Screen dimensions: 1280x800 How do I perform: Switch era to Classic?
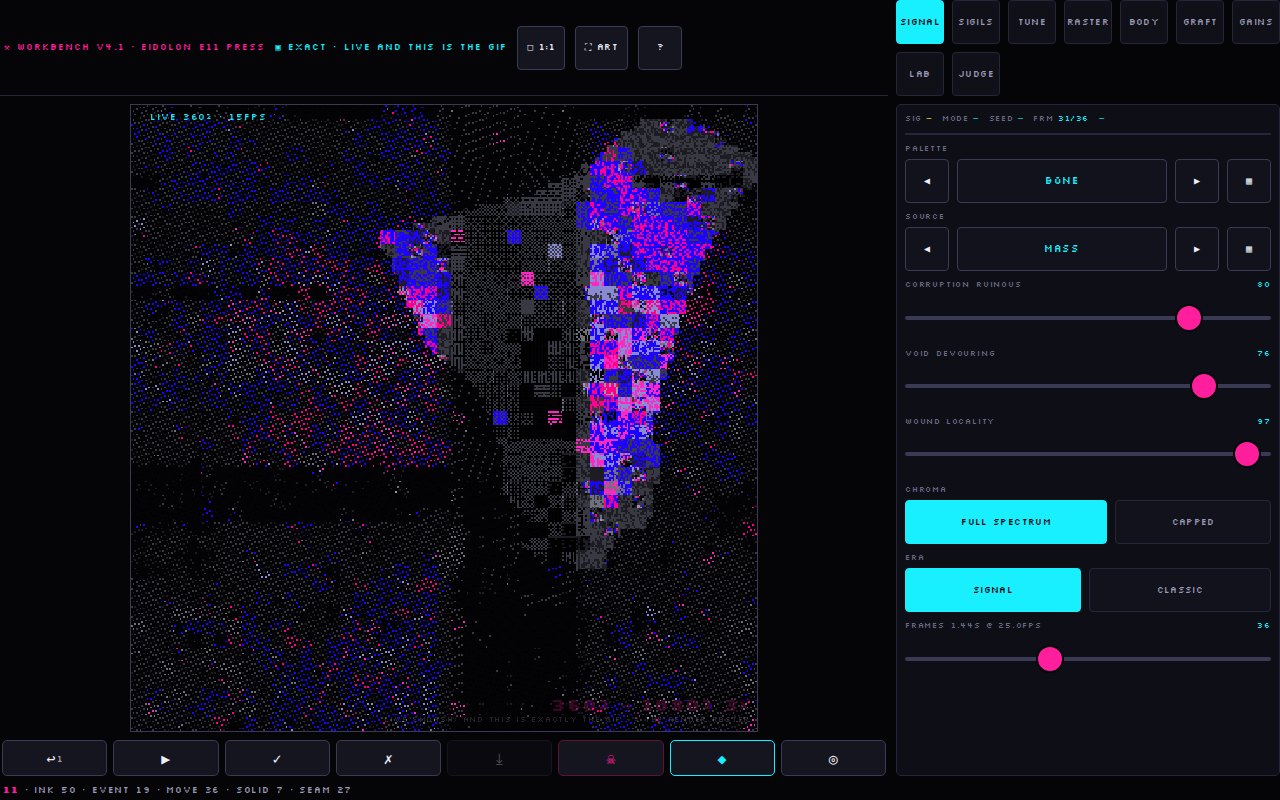1180,590
